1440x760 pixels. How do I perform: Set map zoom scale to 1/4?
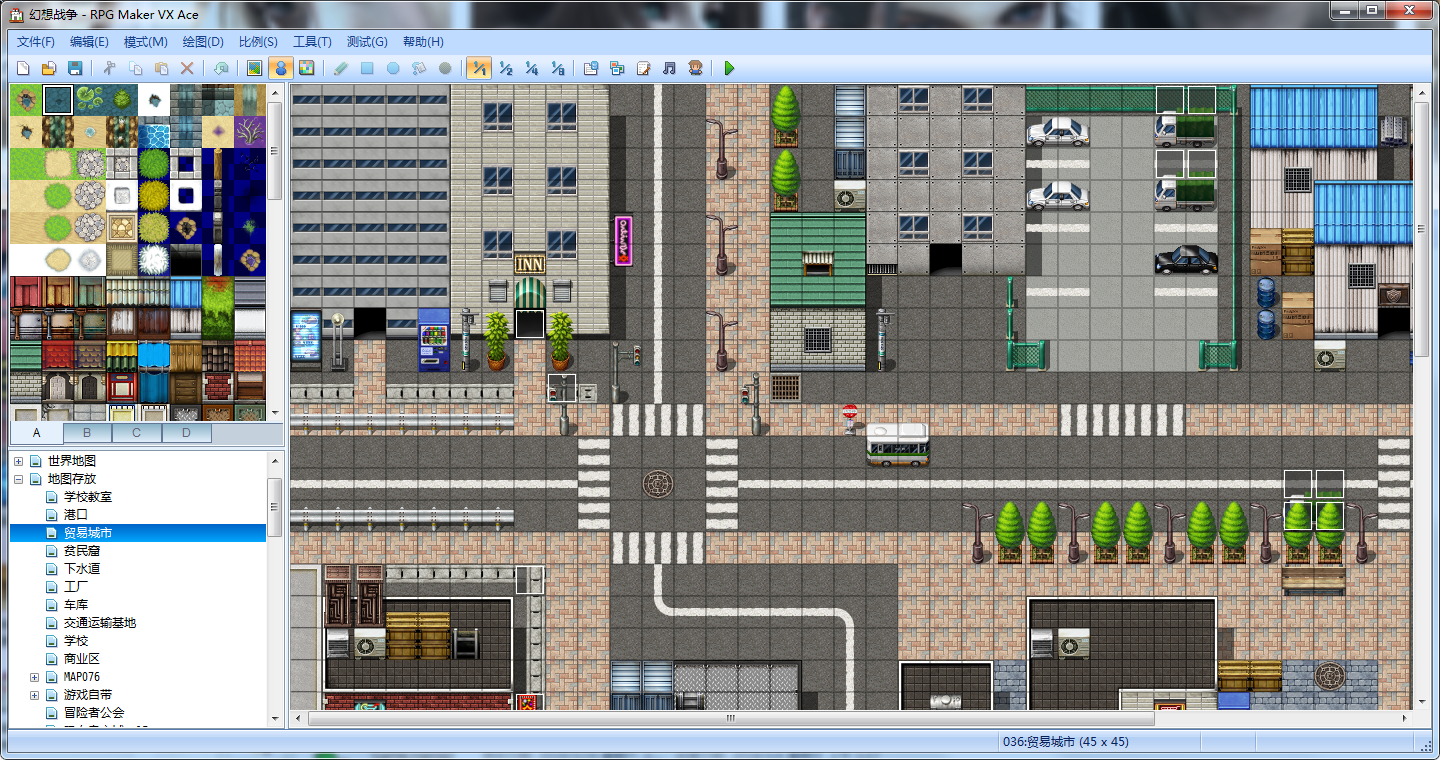pyautogui.click(x=531, y=68)
